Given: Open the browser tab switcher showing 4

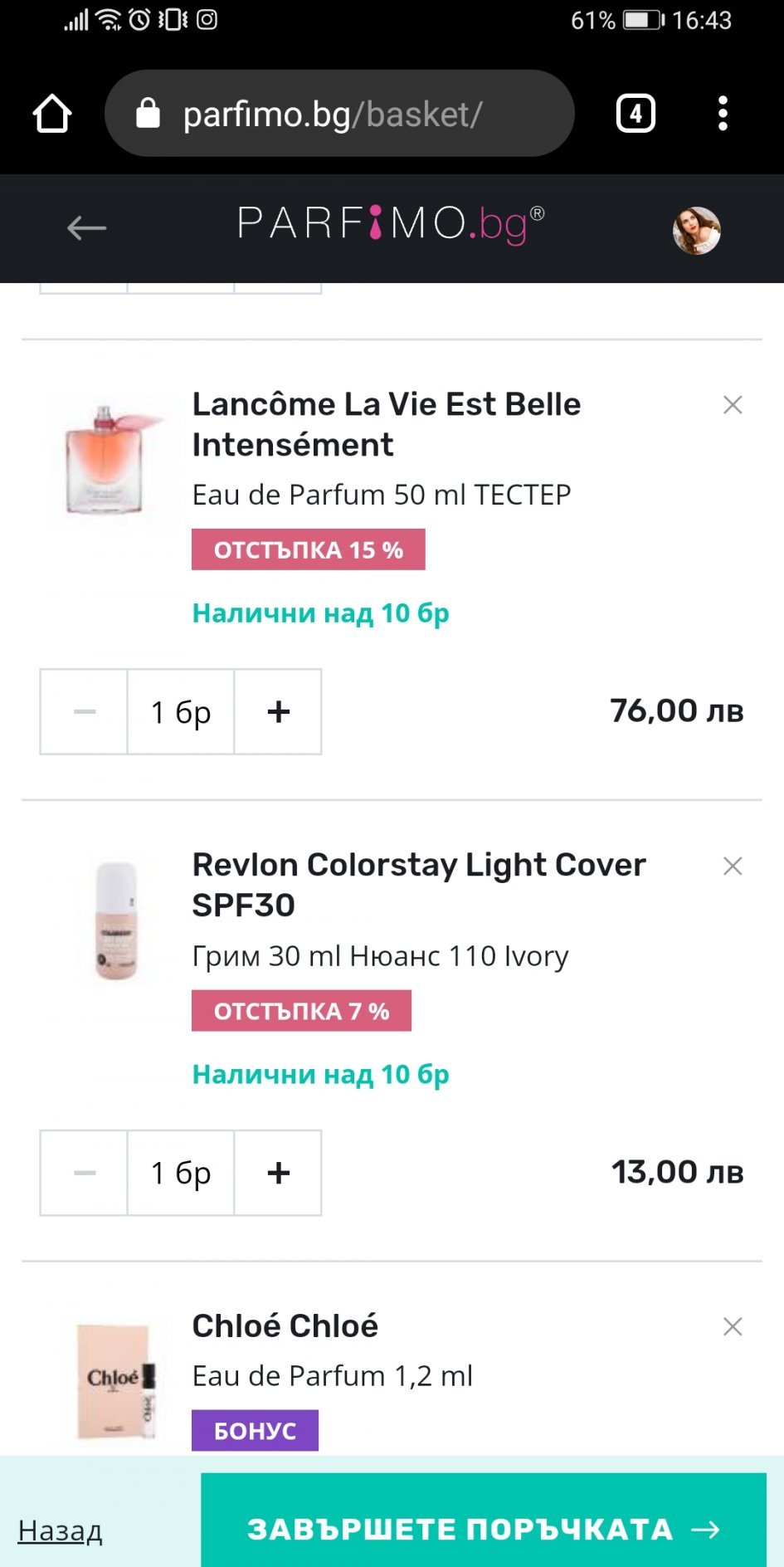Looking at the screenshot, I should click(x=635, y=114).
